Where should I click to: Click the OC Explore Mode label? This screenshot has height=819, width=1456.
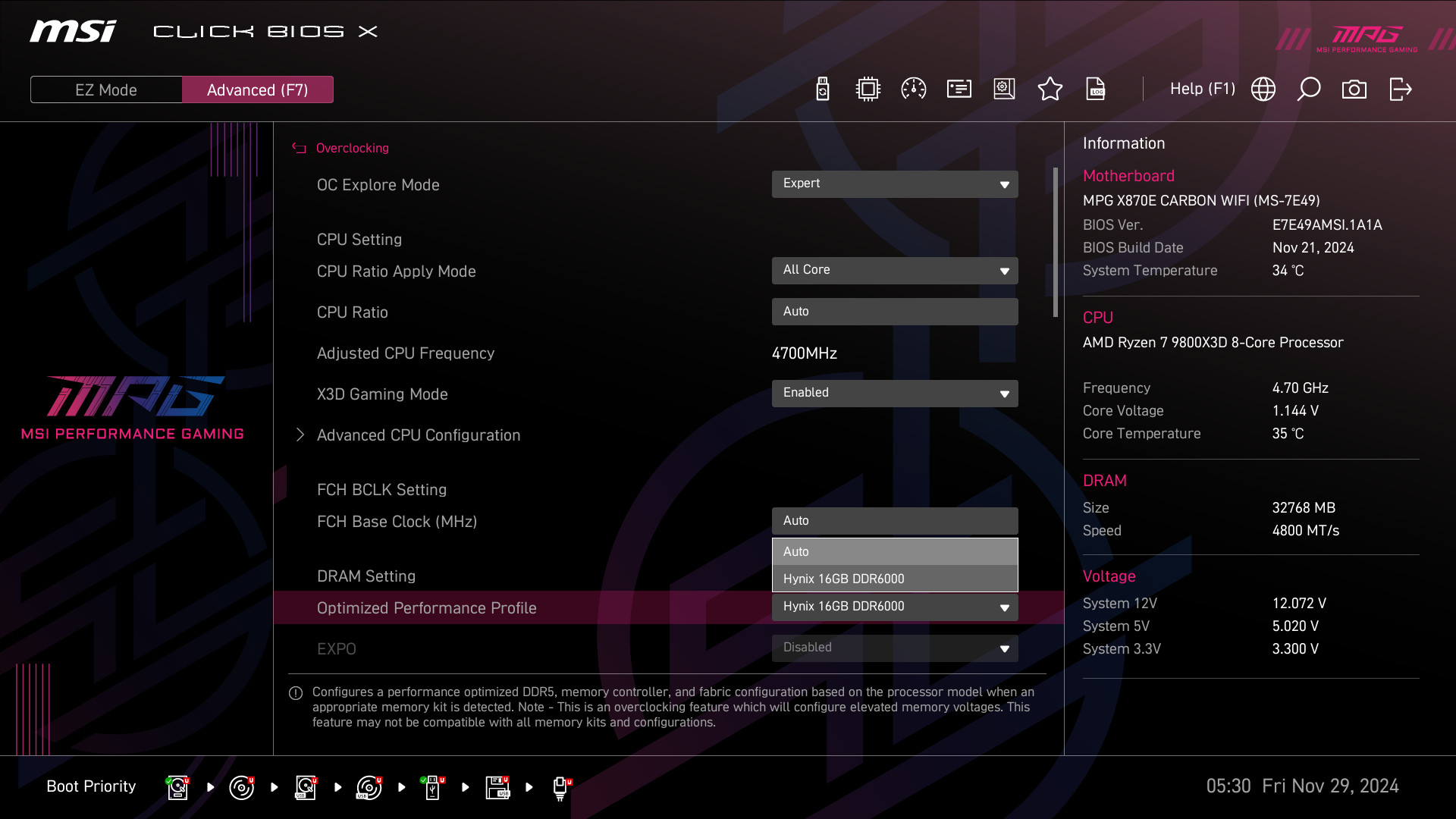(x=378, y=185)
